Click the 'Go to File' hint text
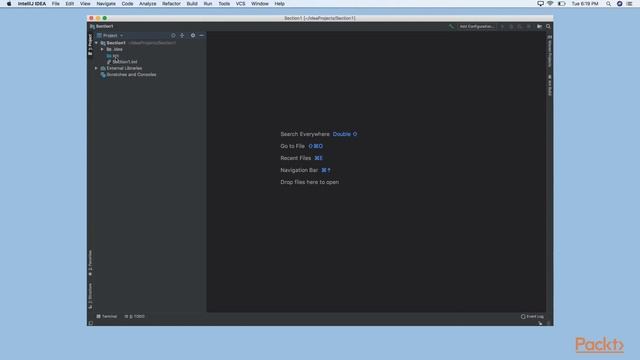The image size is (640, 360). (x=293, y=146)
